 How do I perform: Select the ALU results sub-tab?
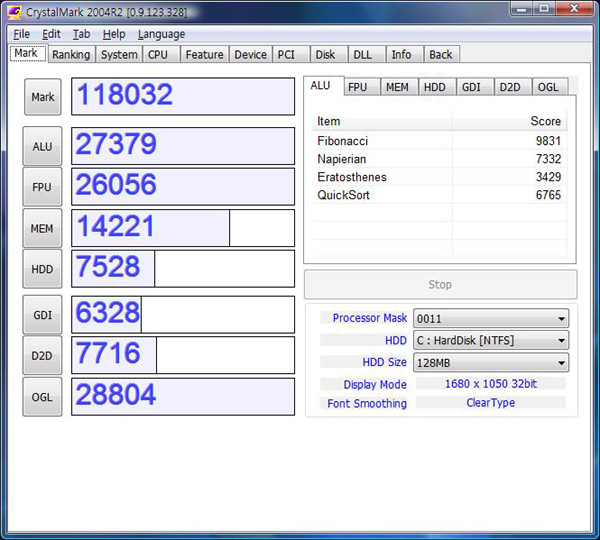(323, 86)
